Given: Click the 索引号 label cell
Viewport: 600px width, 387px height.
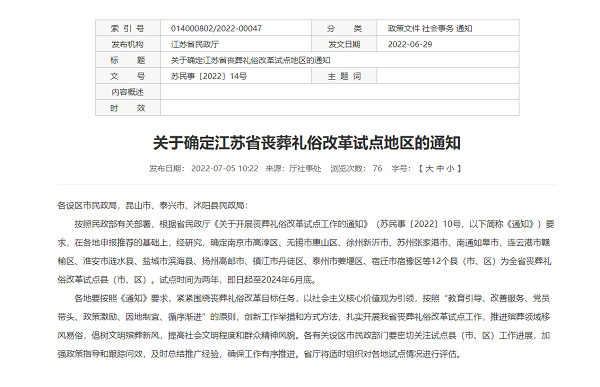Looking at the screenshot, I should [127, 28].
